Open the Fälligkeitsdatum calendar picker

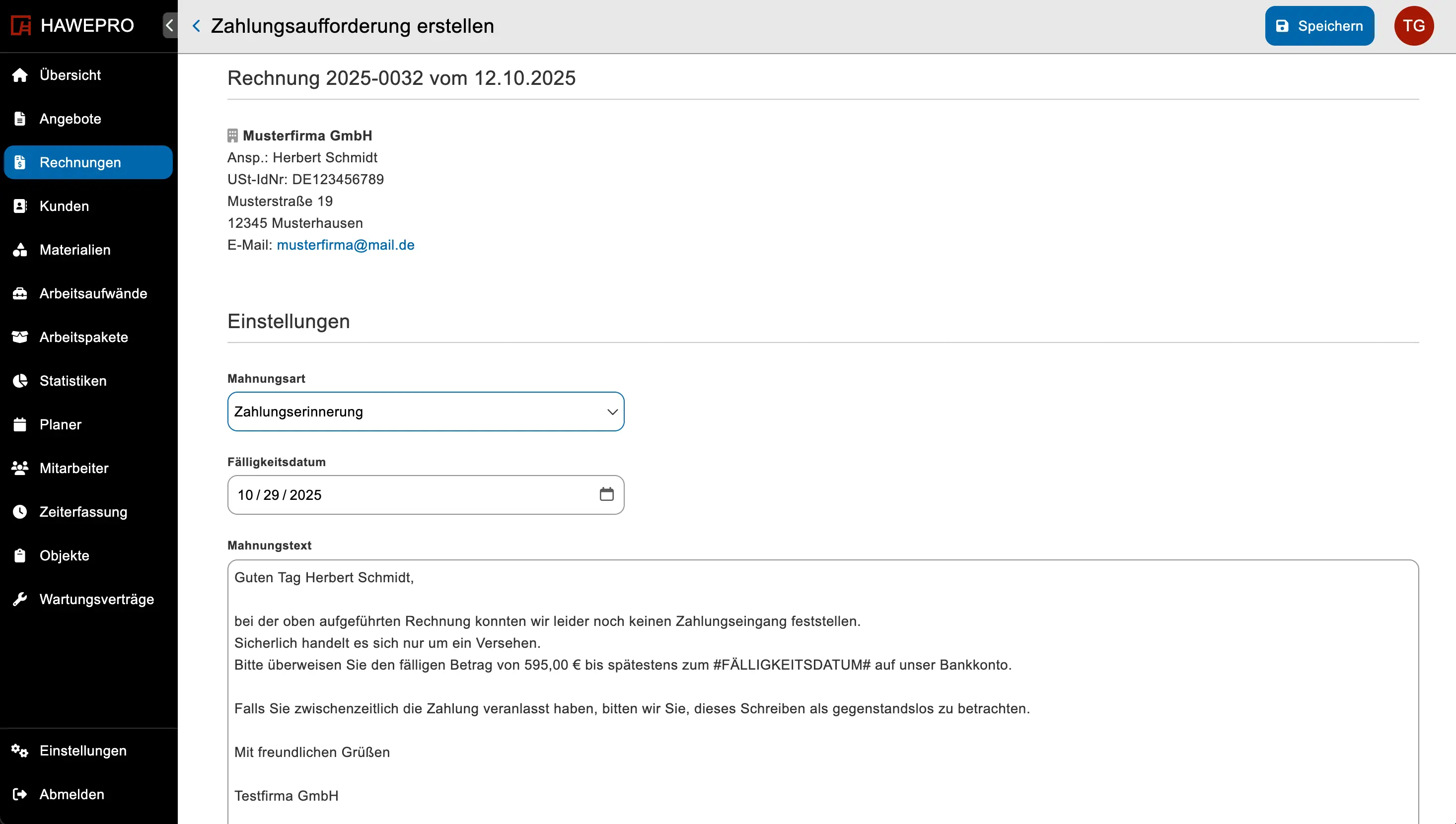coord(606,494)
